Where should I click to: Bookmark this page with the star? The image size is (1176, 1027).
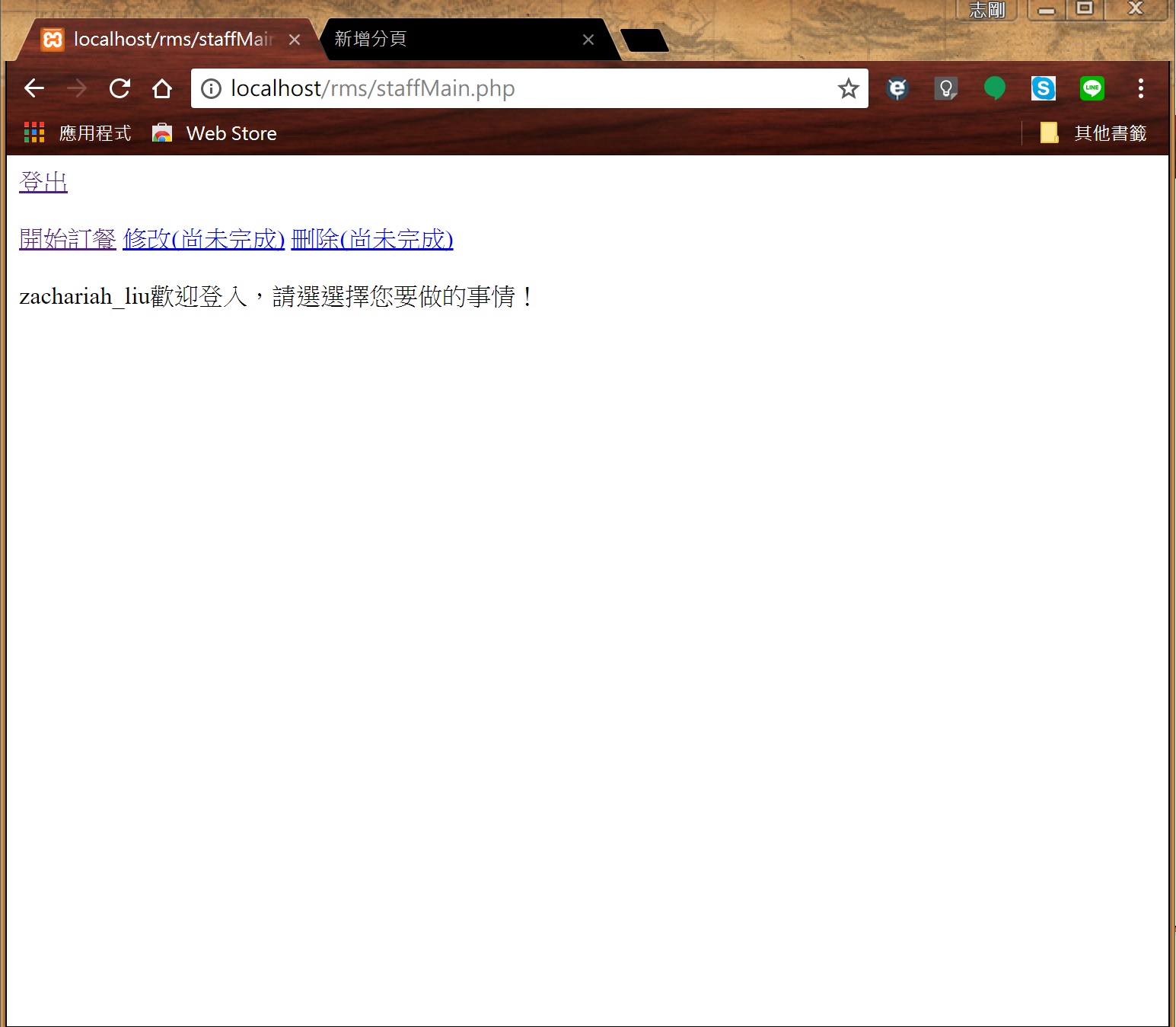(848, 88)
